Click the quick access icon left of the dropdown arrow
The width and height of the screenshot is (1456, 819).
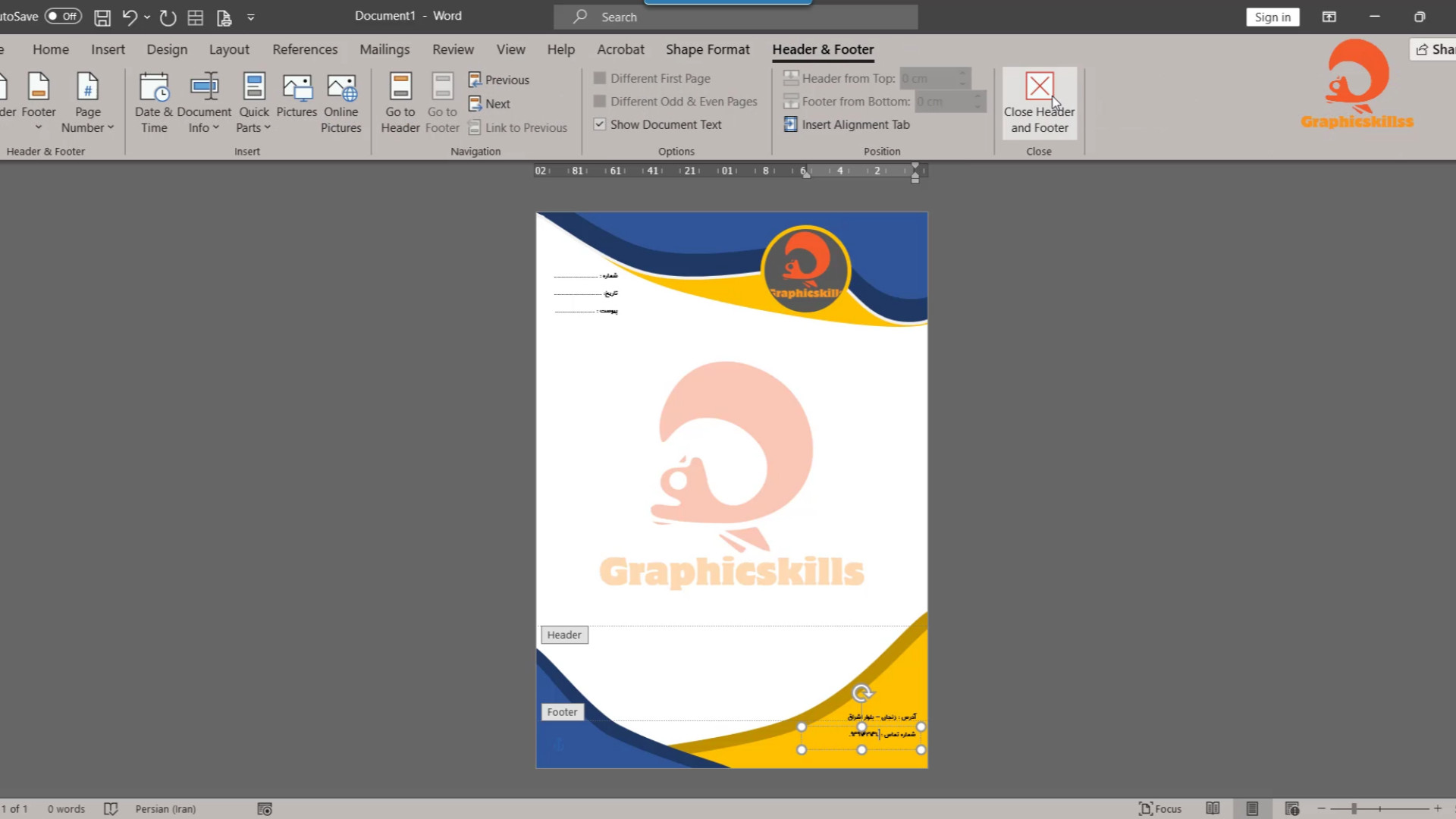tap(224, 17)
